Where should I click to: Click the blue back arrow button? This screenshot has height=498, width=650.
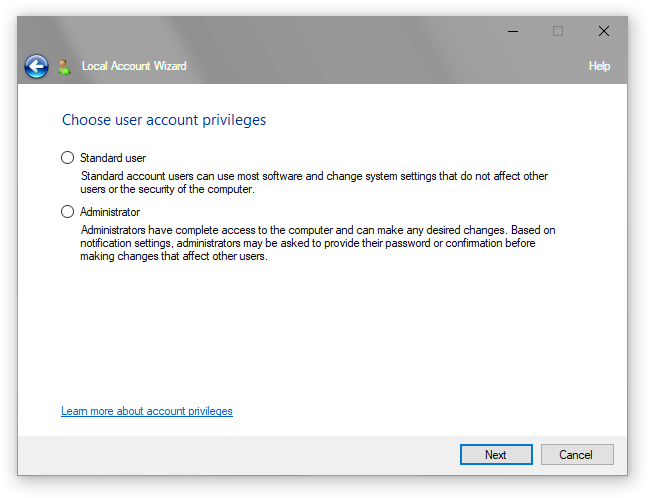point(36,66)
